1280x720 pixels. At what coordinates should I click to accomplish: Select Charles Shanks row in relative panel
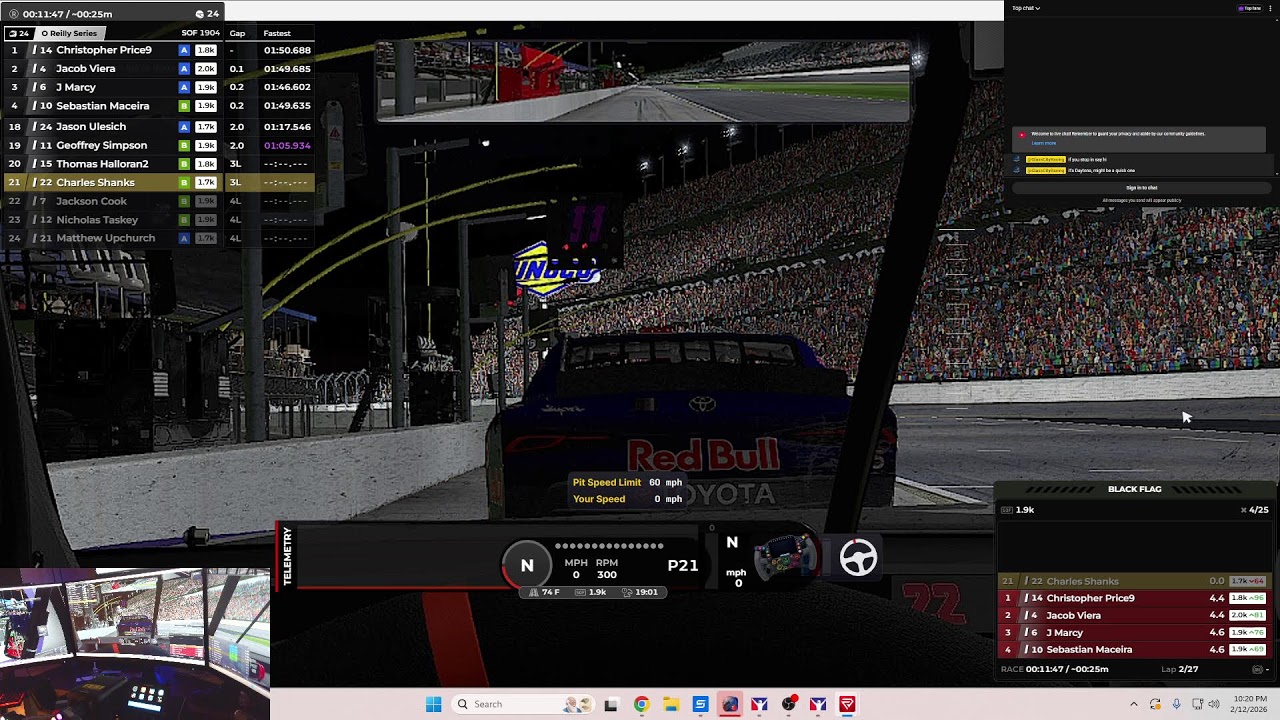[1134, 581]
